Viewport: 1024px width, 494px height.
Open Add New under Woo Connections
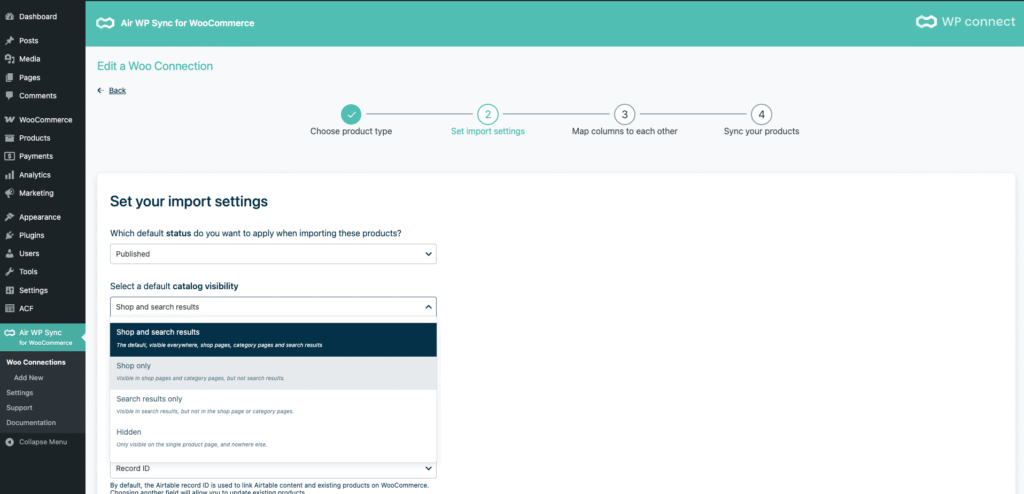click(x=29, y=378)
